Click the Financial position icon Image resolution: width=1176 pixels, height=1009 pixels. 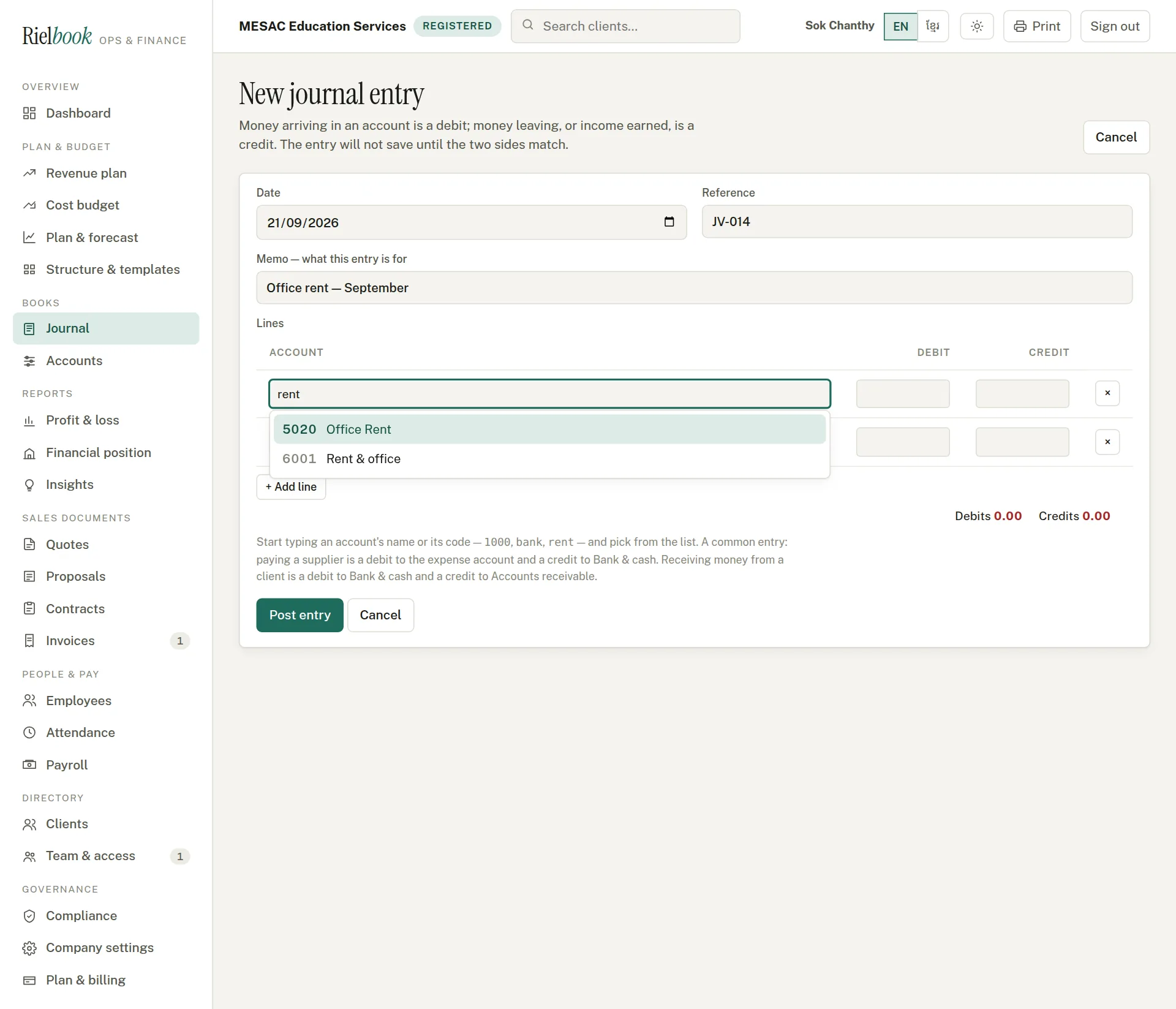(29, 453)
